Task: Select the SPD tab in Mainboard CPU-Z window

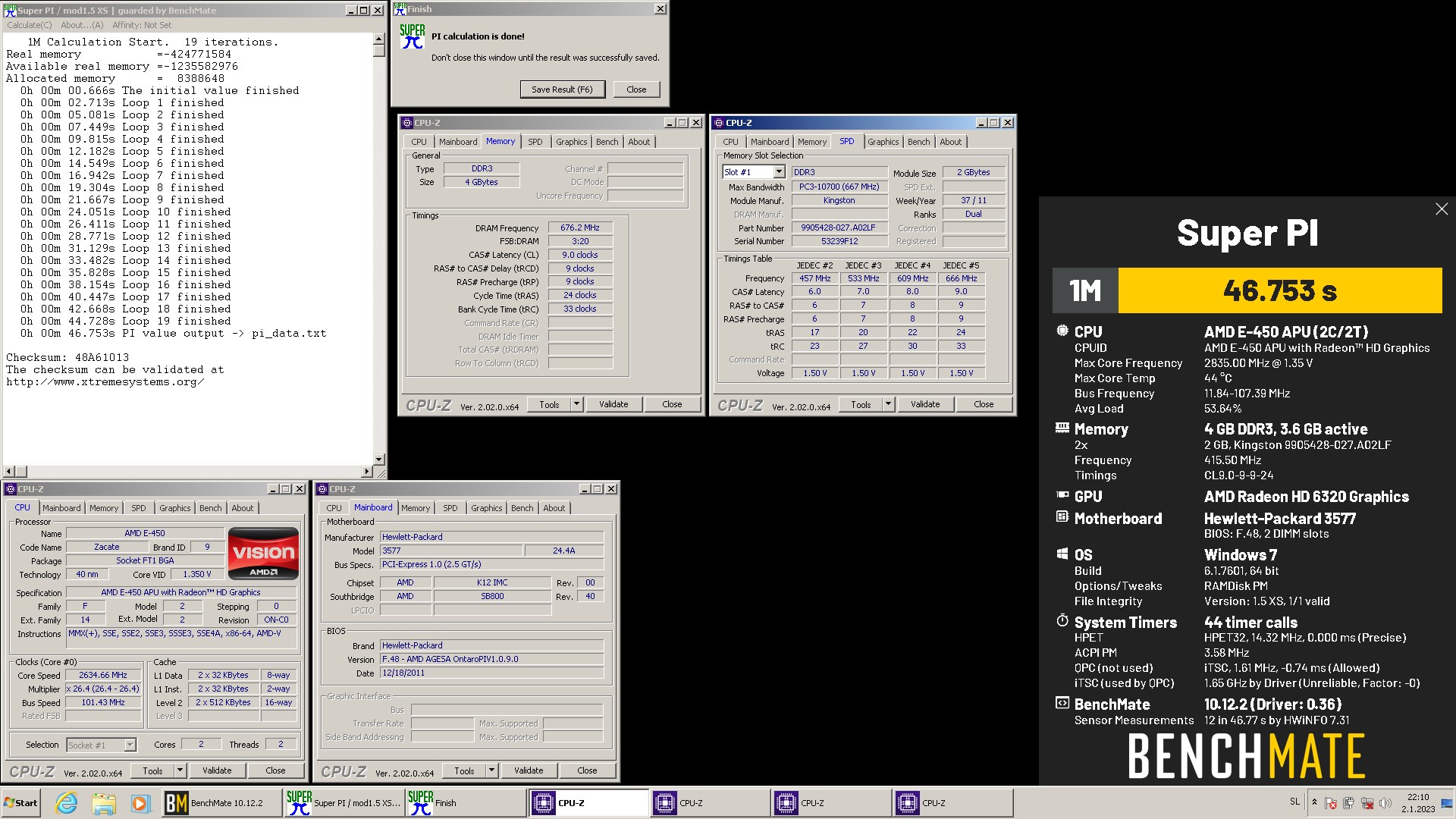Action: tap(450, 508)
